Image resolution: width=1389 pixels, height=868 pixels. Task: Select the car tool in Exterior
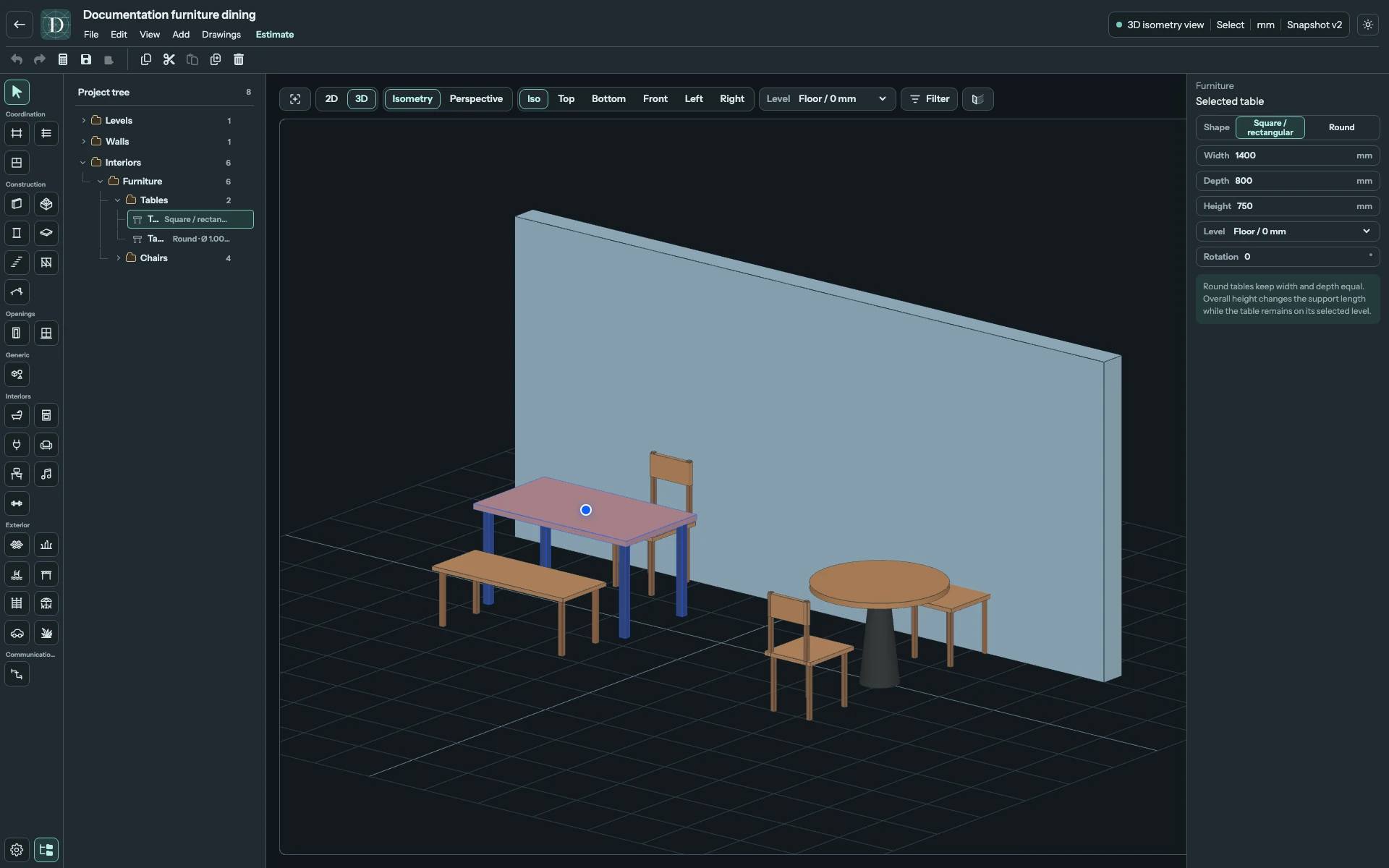(x=17, y=633)
